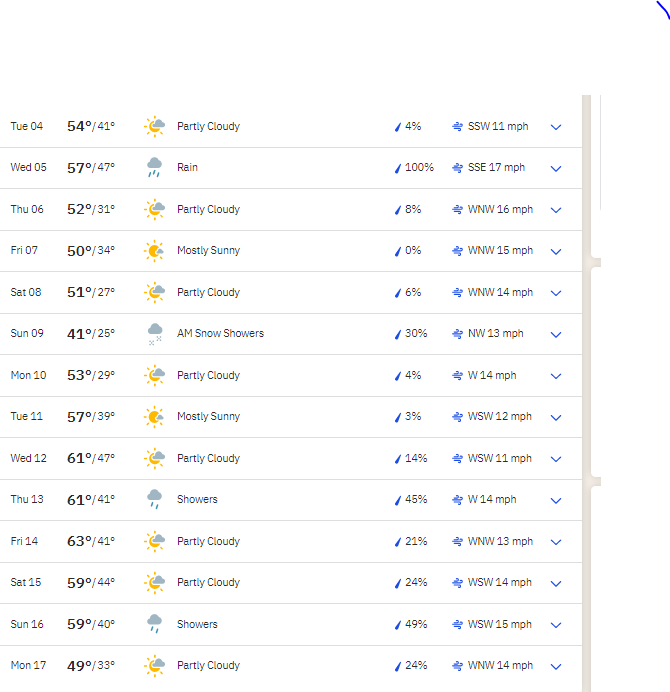Click the Sun 09 snow showers icon
Screen dimensions: 670x692
tap(155, 334)
